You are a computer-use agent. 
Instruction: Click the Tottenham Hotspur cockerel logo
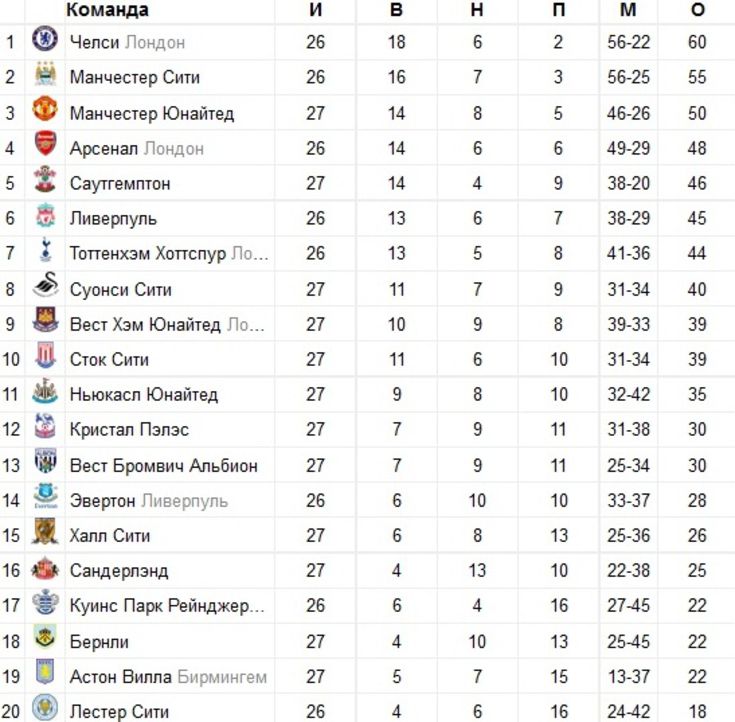[x=45, y=250]
